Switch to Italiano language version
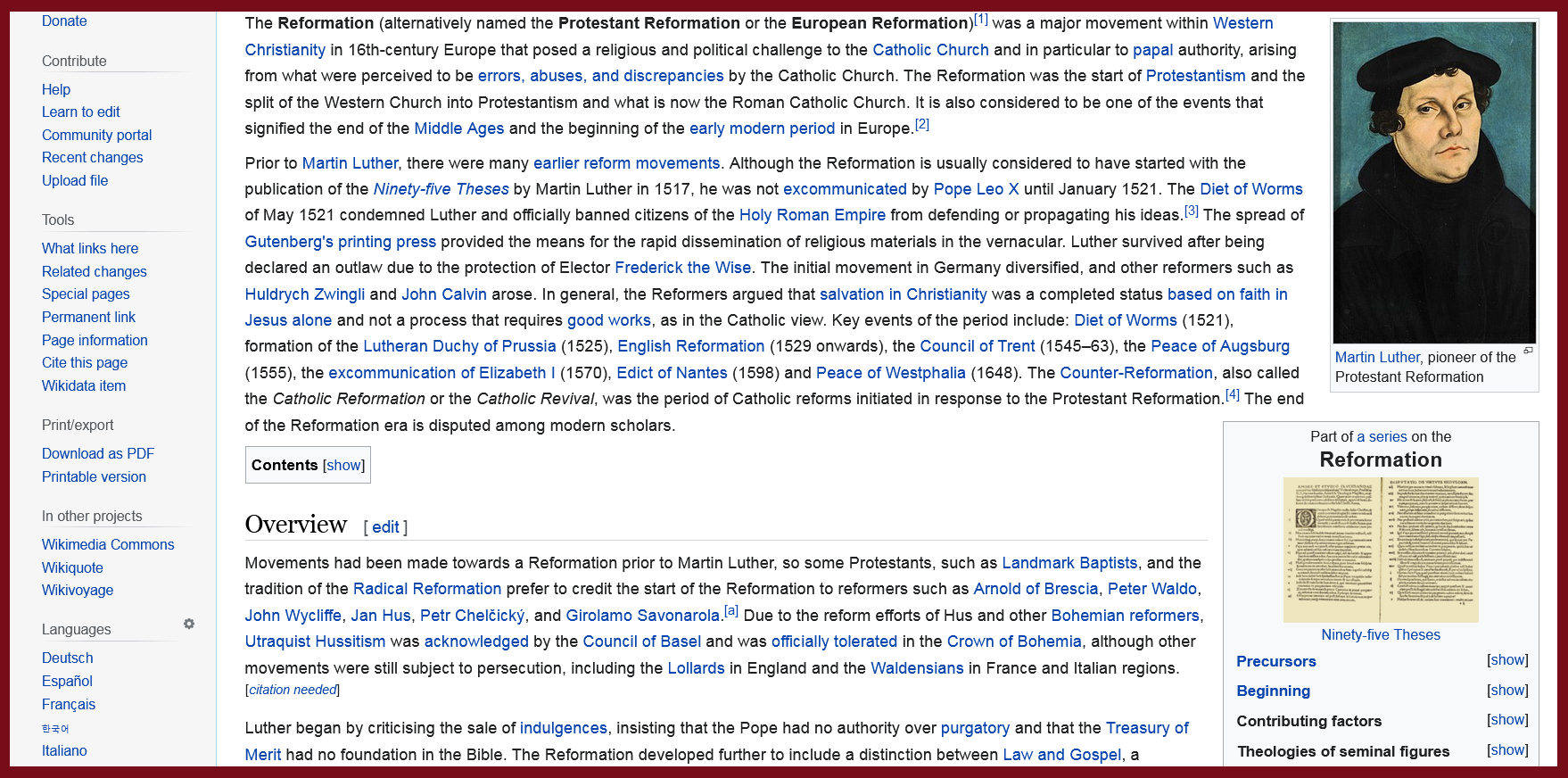Image resolution: width=1568 pixels, height=778 pixels. 64,751
